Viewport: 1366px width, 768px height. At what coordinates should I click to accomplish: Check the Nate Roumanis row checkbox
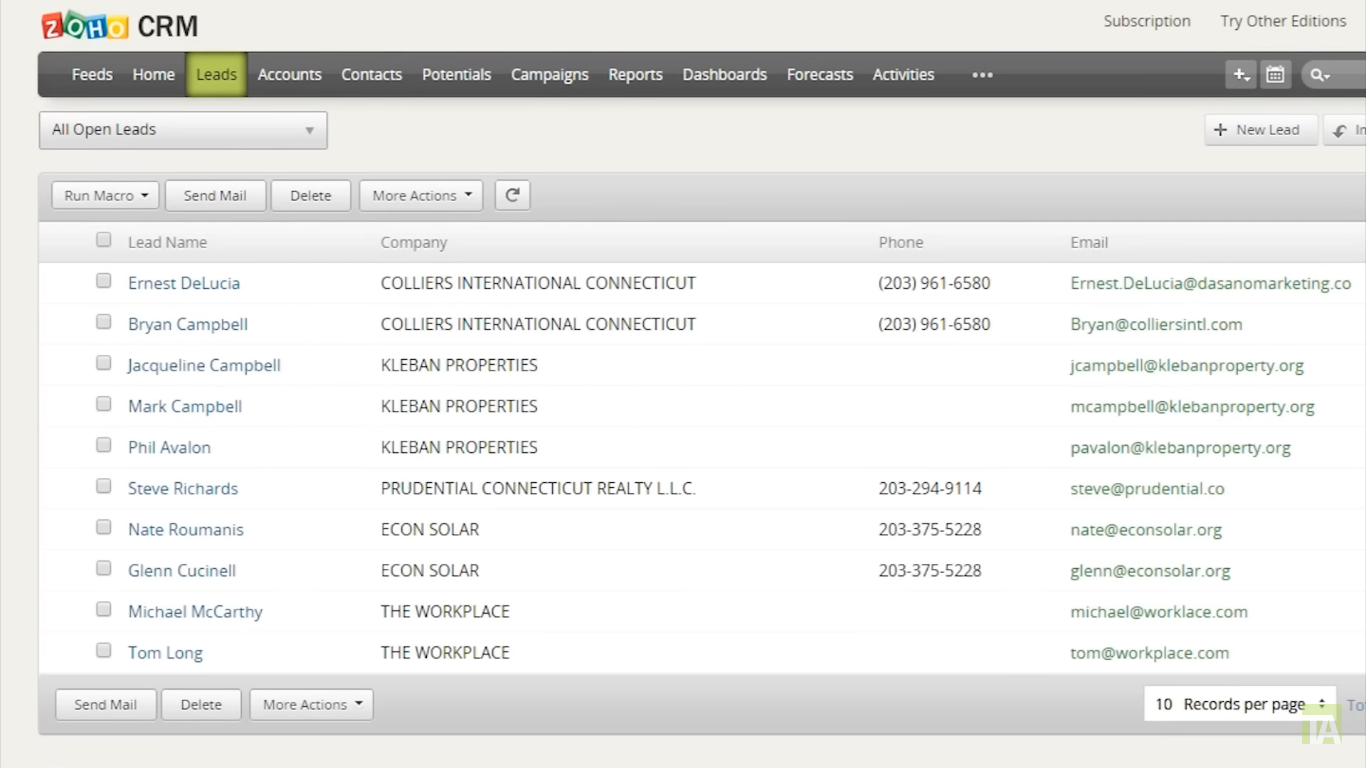[104, 527]
